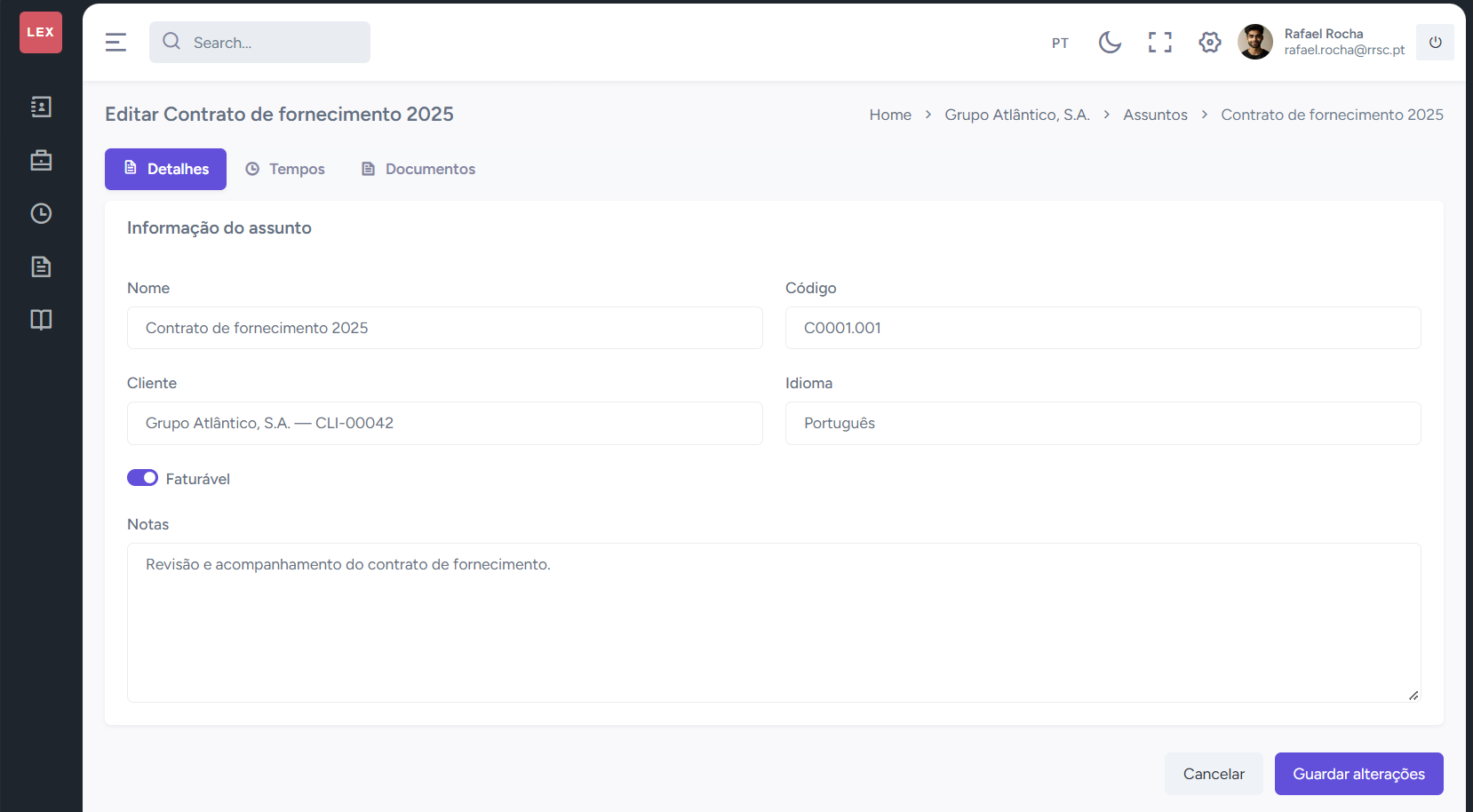Go to Home breadcrumb
The width and height of the screenshot is (1473, 812).
890,115
